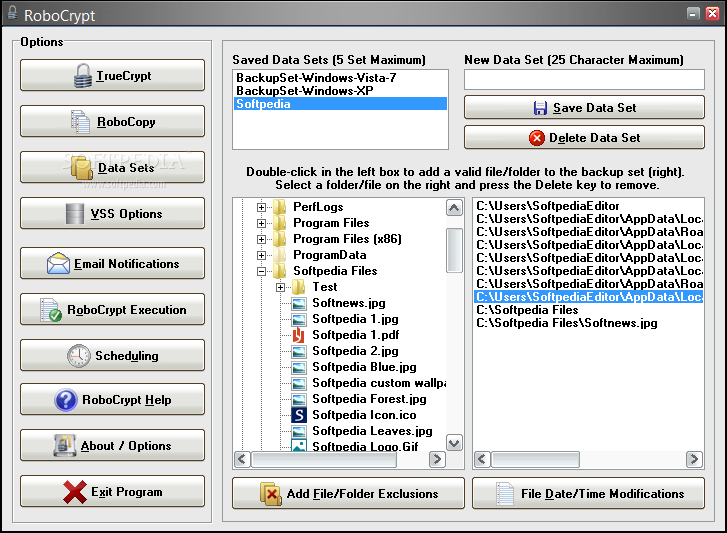Collapse the Softpedia Files tree node
727x533 pixels.
point(261,271)
